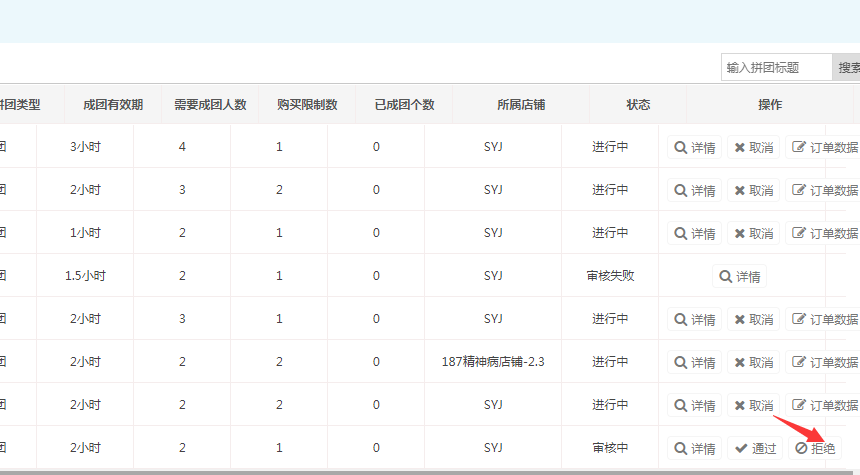Viewport: 860px width, 475px height.
Task: Click 通过 to approve the 审核中 row
Action: coord(754,449)
